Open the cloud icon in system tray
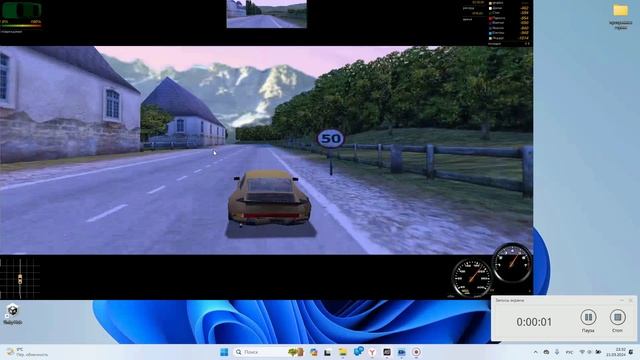This screenshot has height=360, width=640. tap(546, 352)
